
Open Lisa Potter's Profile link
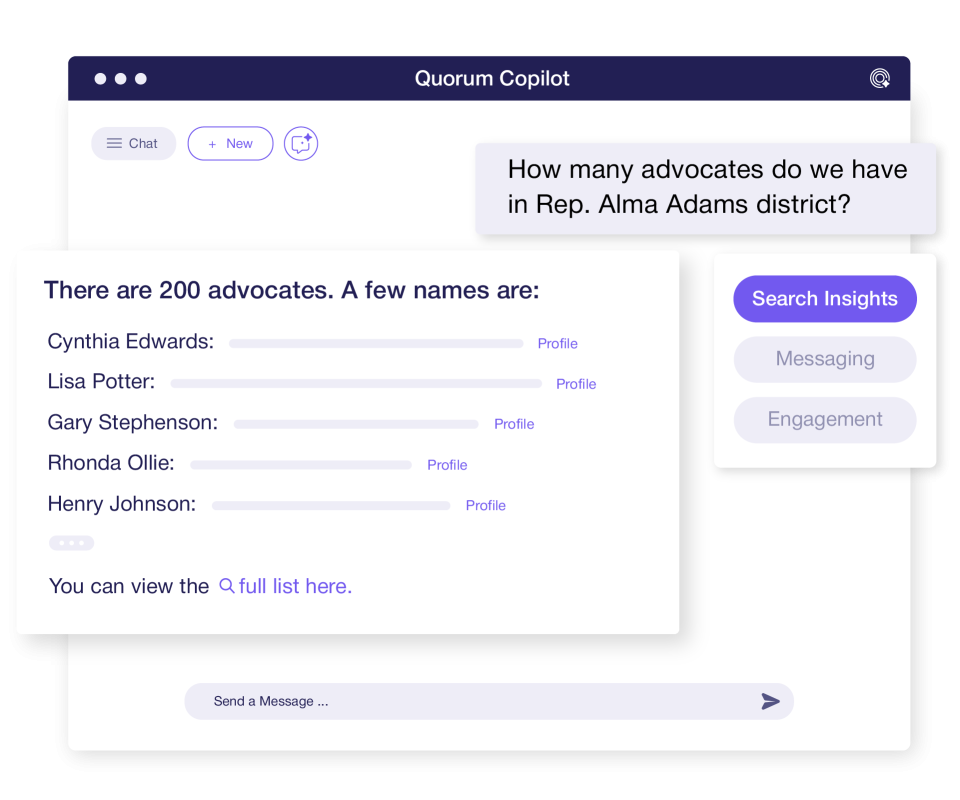point(575,384)
